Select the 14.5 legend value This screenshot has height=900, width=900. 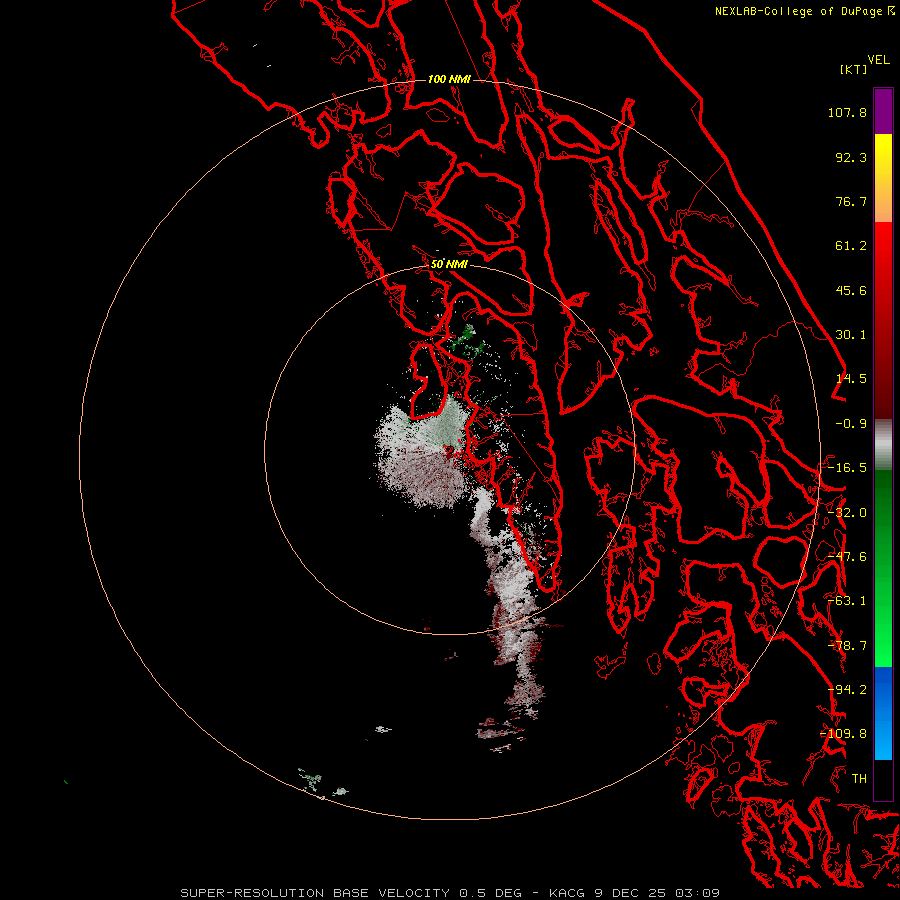pyautogui.click(x=851, y=379)
